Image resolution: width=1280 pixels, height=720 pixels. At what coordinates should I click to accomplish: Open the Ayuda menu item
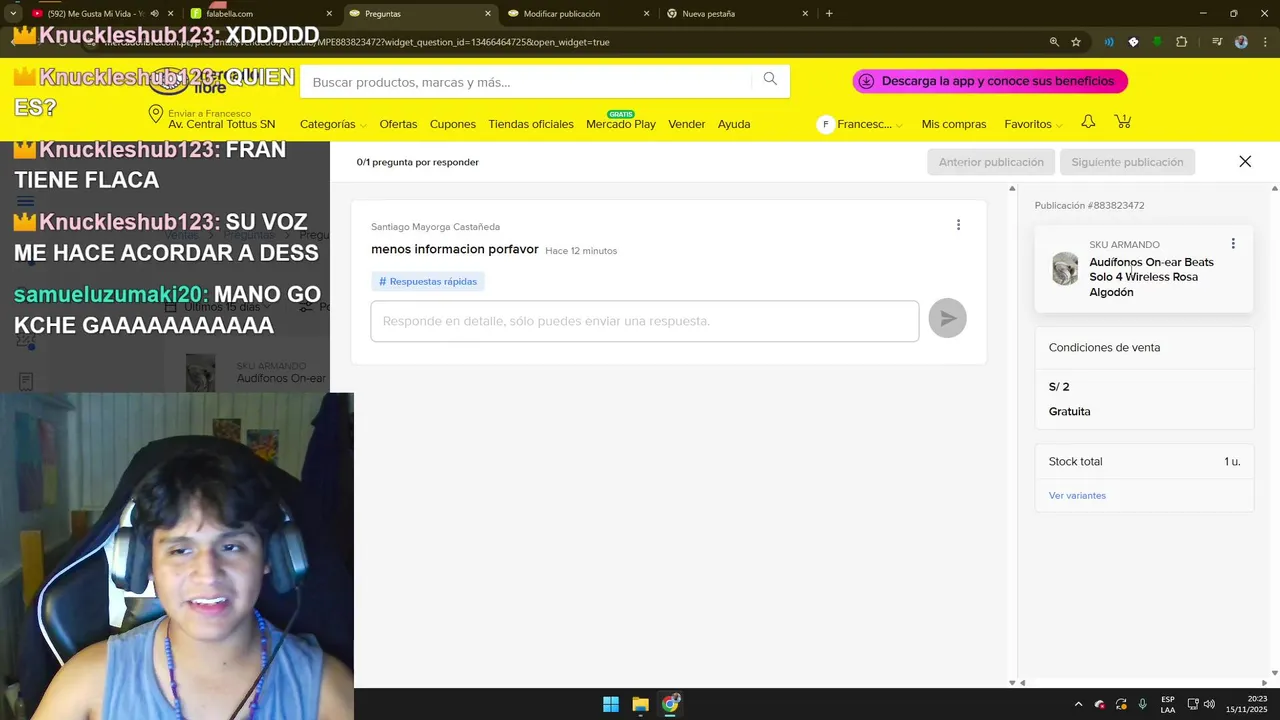pyautogui.click(x=734, y=124)
